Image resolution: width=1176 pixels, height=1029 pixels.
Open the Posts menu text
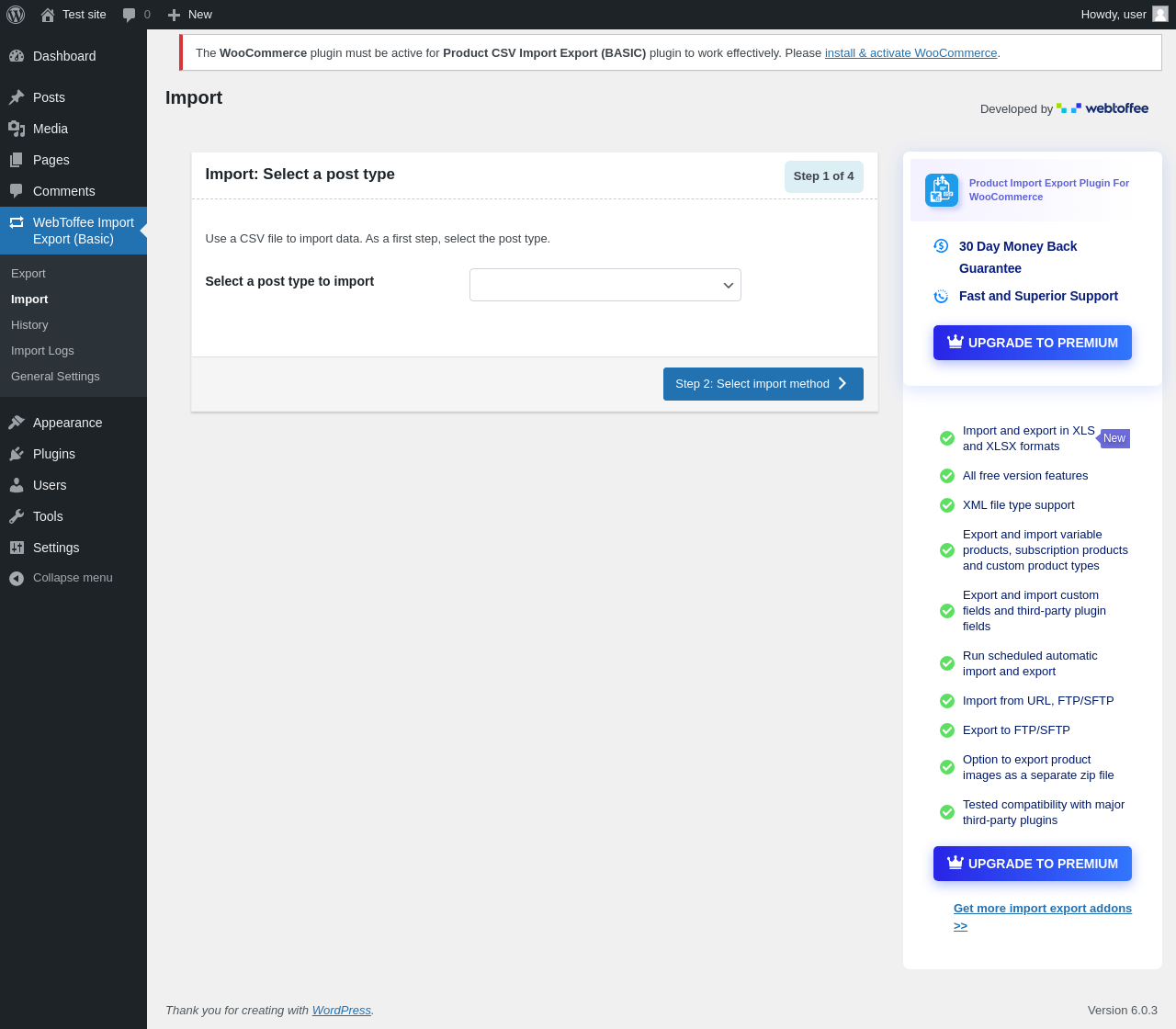[x=49, y=97]
